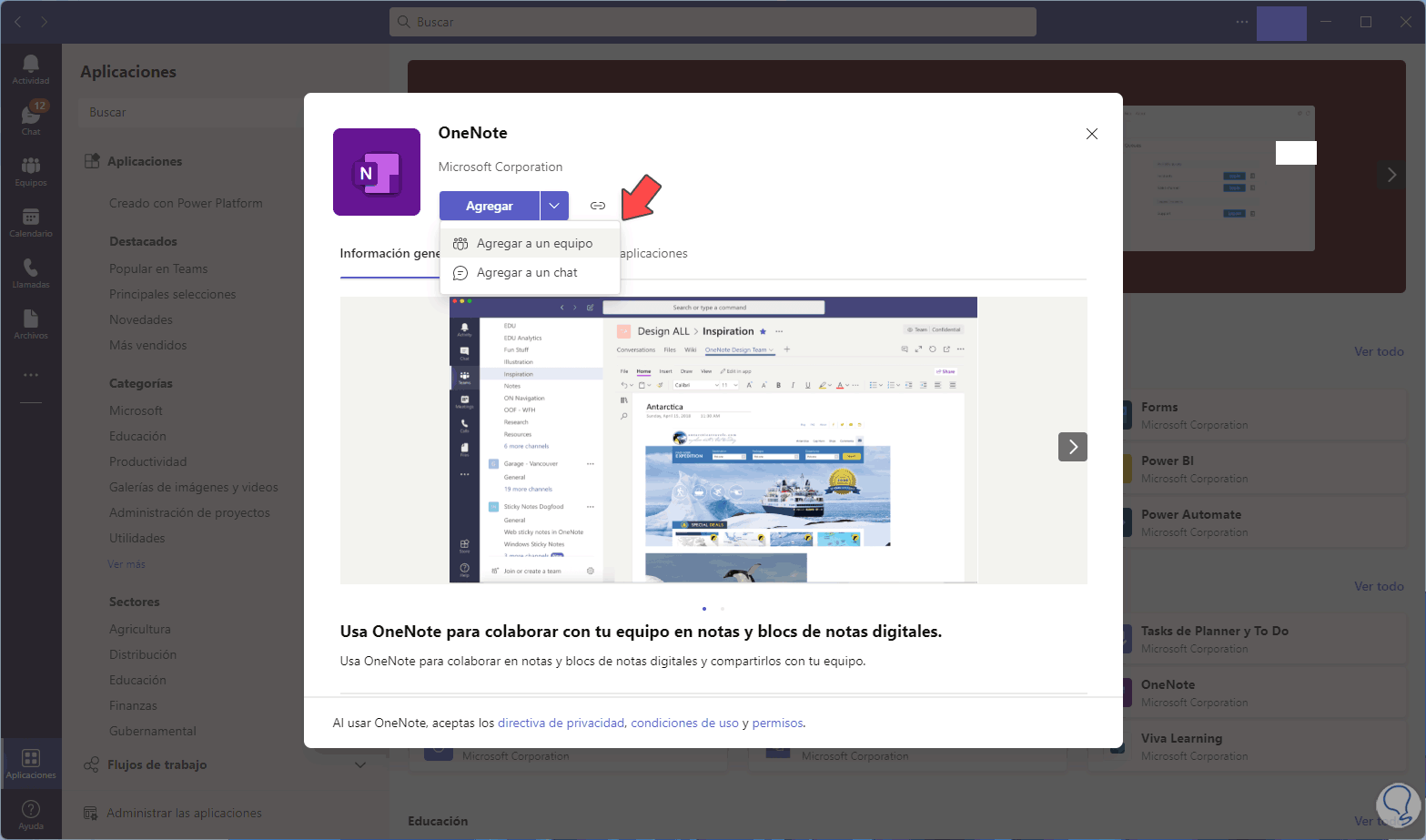The image size is (1426, 840).
Task: Open Galerías de imágenes y videos
Action: (194, 487)
